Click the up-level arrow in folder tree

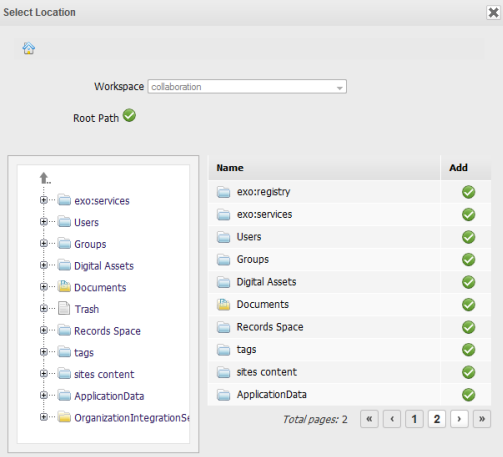[x=45, y=178]
